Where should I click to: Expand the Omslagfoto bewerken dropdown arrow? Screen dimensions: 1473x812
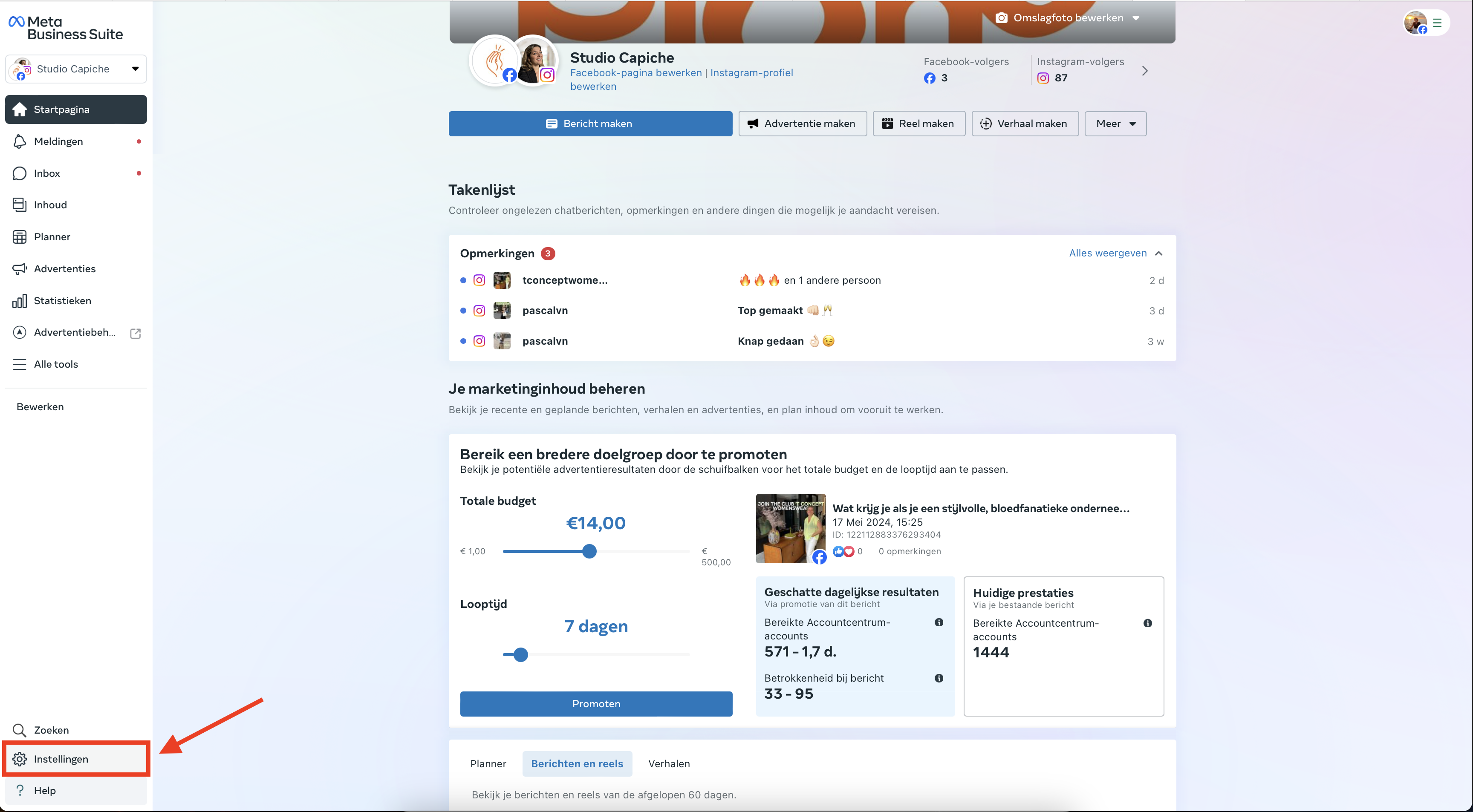(x=1135, y=18)
